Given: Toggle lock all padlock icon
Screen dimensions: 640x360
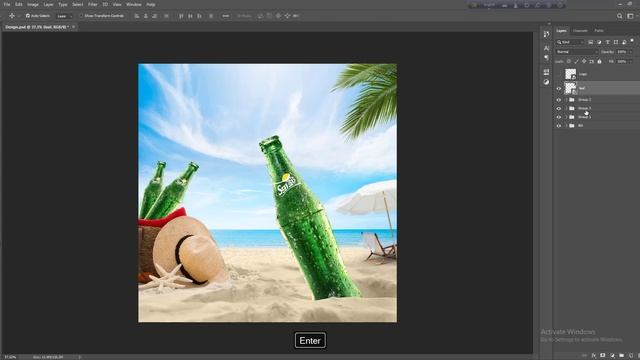Looking at the screenshot, I should tap(599, 62).
